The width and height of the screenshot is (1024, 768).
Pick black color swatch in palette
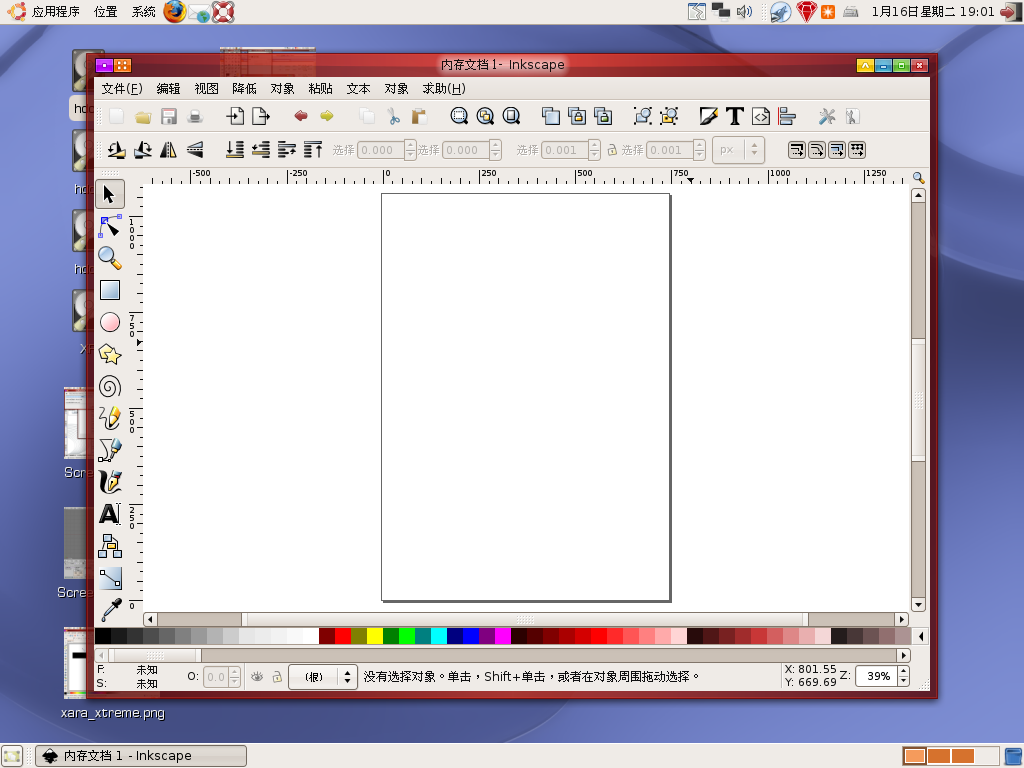click(103, 636)
